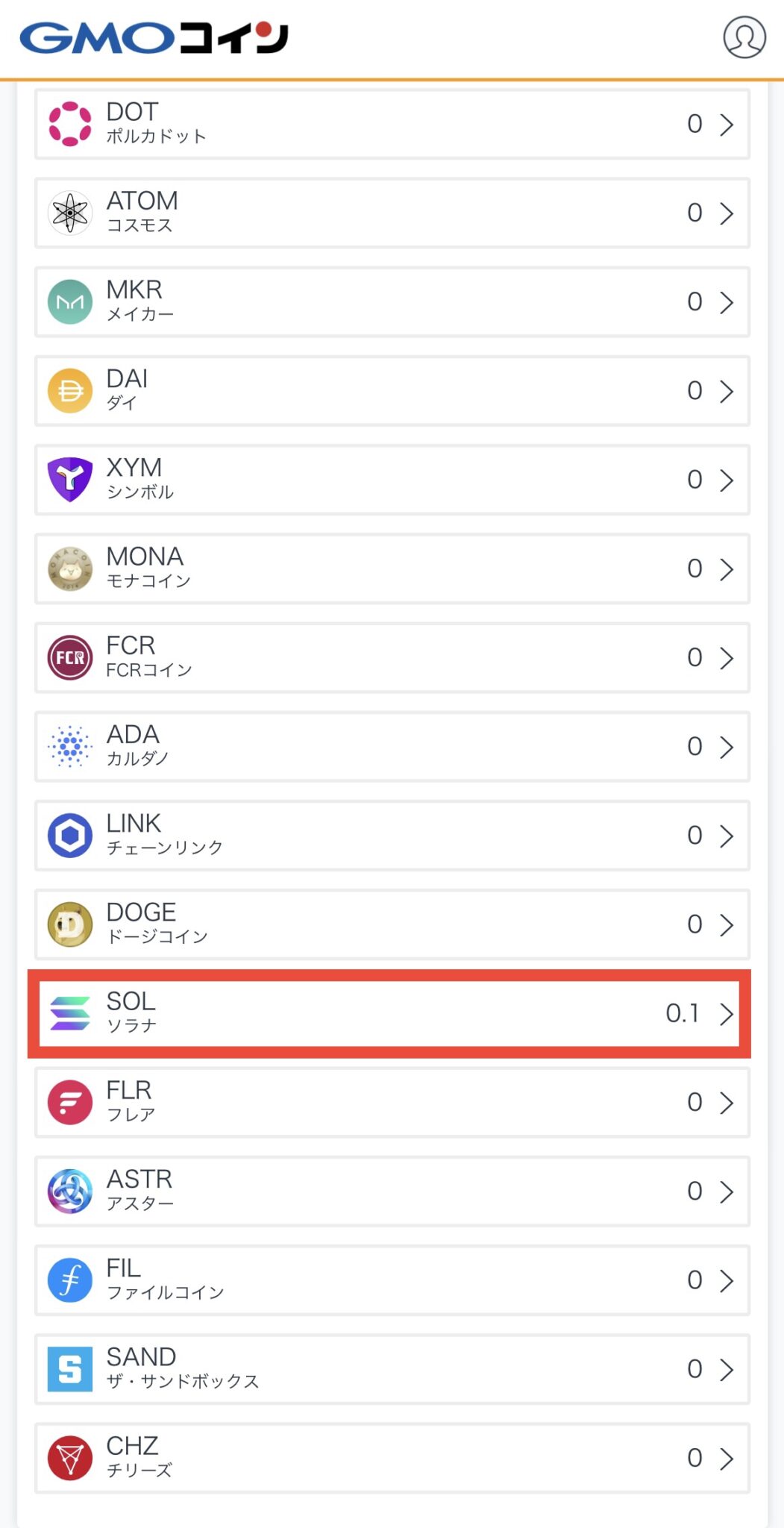Tap the Sandbox SAND square icon
Image resolution: width=784 pixels, height=1528 pixels.
[x=69, y=1369]
